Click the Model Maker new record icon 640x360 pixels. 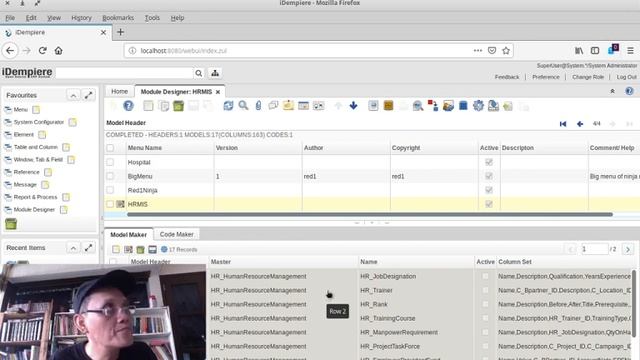coord(116,249)
